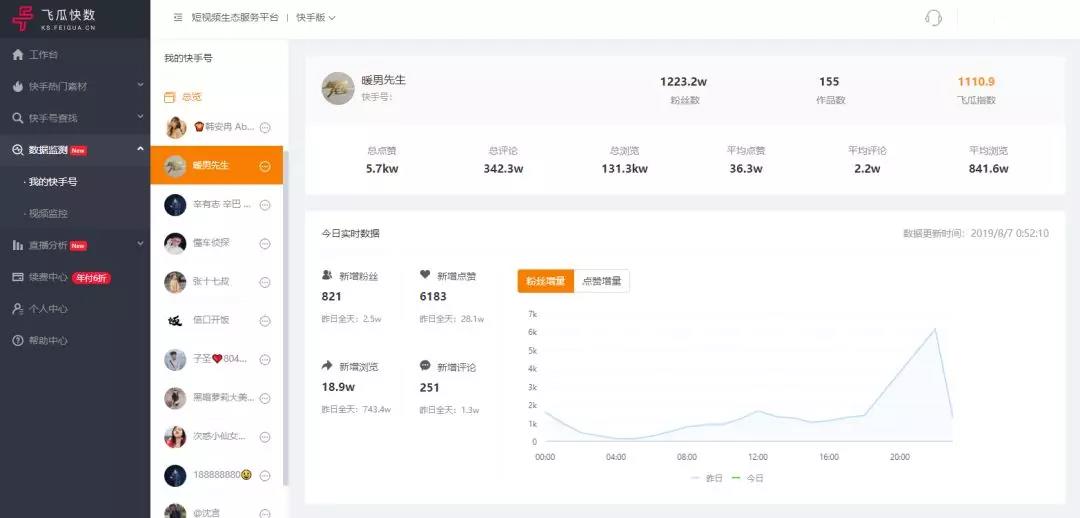The image size is (1080, 518).
Task: Click the 粉丝数 value 1223.2w
Action: point(683,82)
